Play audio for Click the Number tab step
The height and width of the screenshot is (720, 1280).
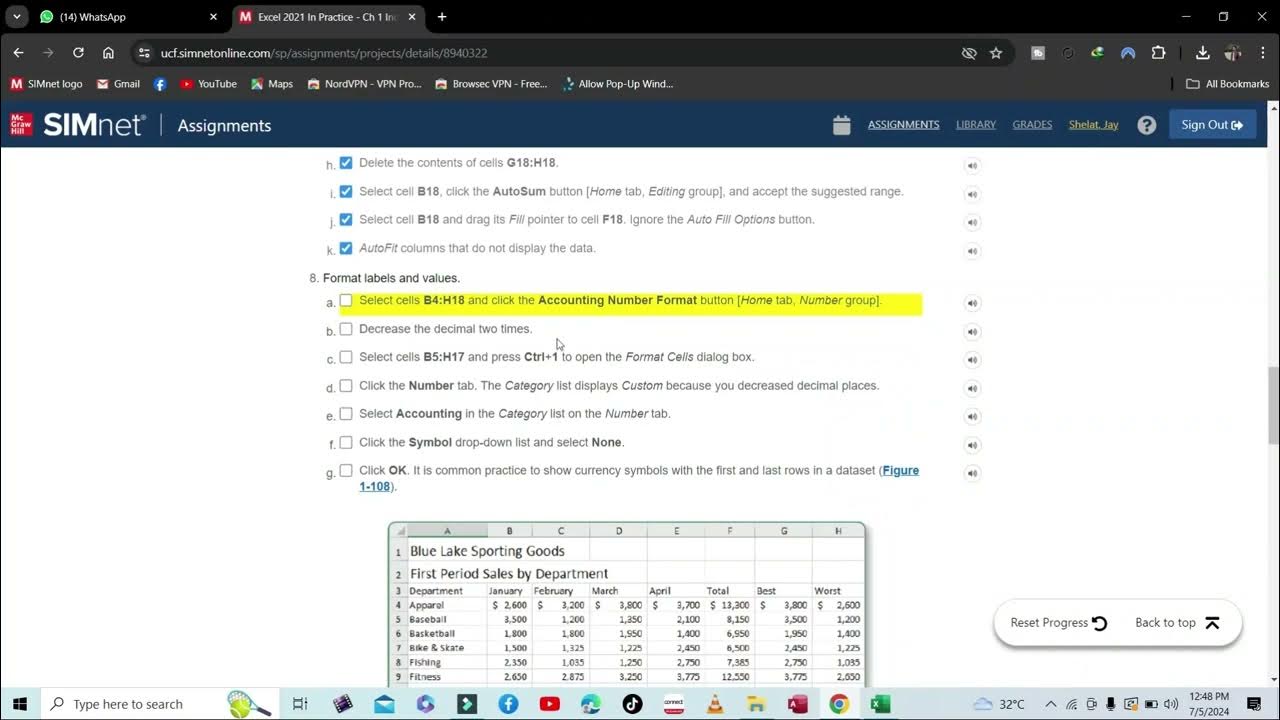tap(971, 388)
